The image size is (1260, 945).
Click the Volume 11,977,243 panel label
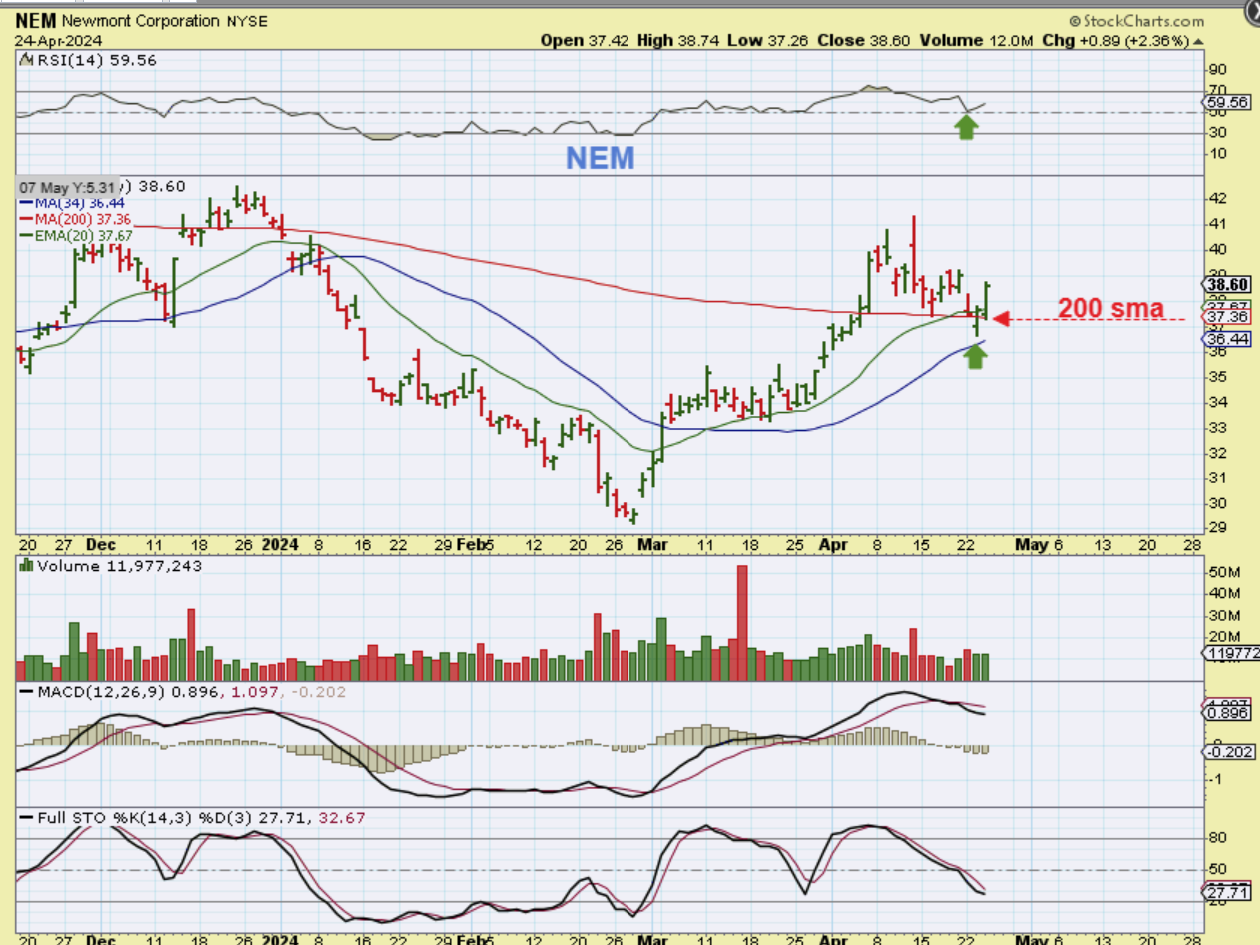pos(120,566)
